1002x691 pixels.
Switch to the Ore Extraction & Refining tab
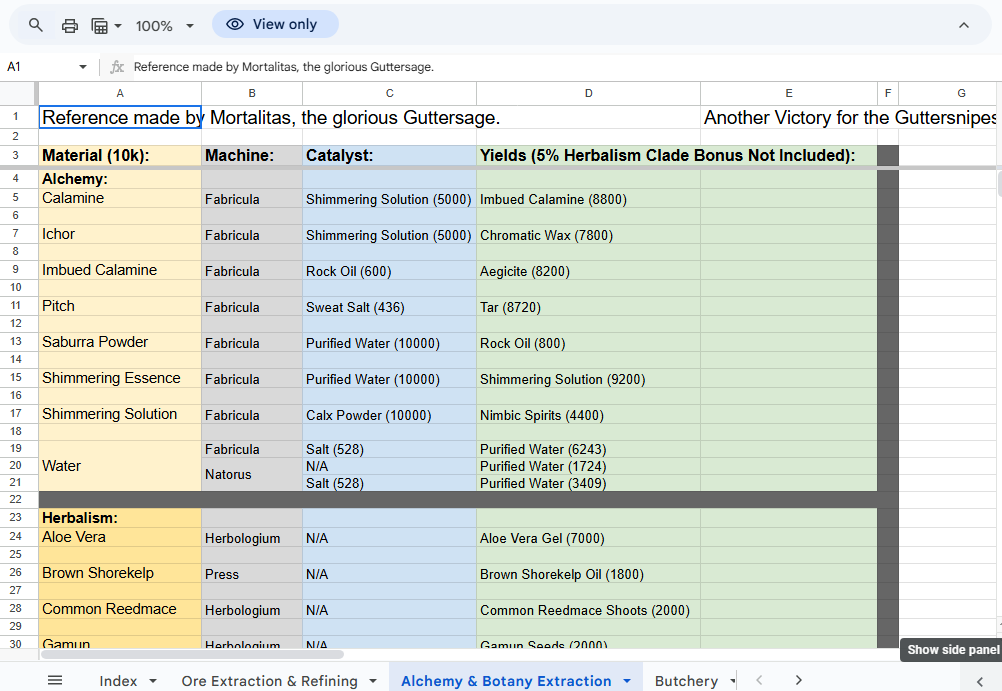[269, 681]
